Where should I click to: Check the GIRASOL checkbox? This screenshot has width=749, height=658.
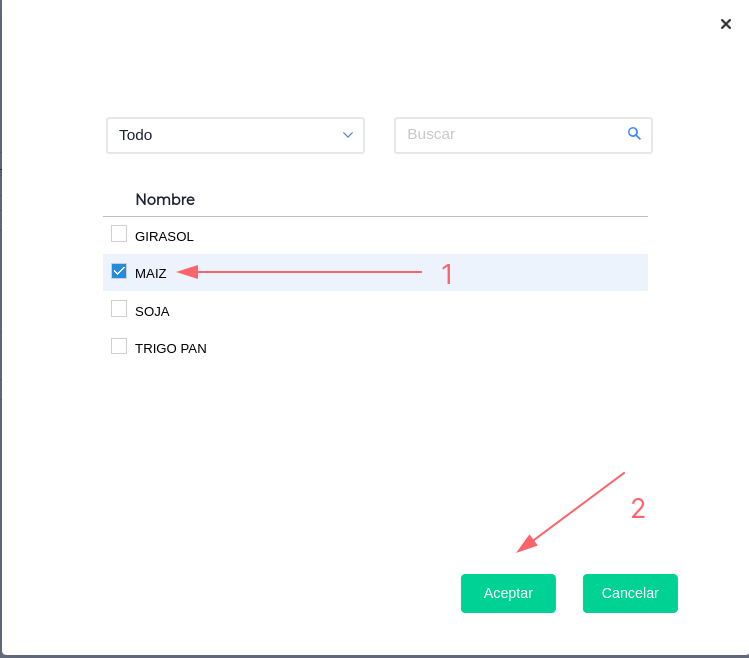point(119,234)
